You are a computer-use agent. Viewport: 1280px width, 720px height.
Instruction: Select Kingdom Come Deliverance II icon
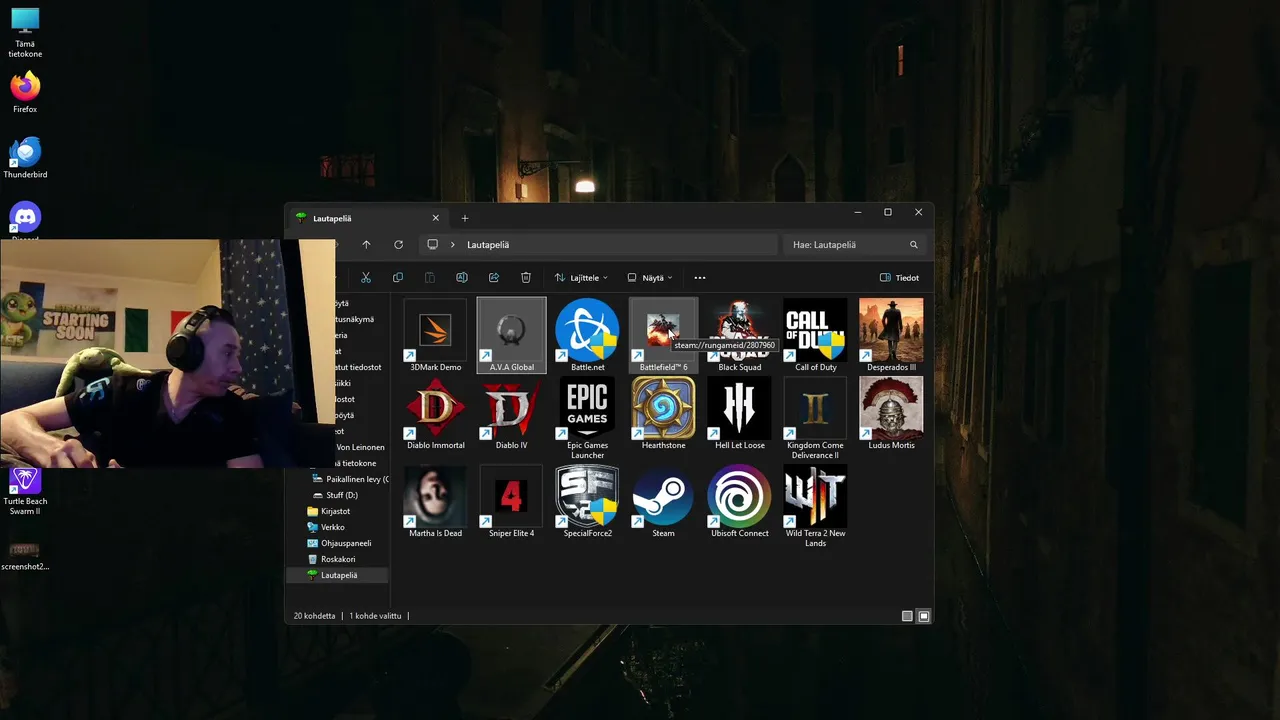coord(815,418)
